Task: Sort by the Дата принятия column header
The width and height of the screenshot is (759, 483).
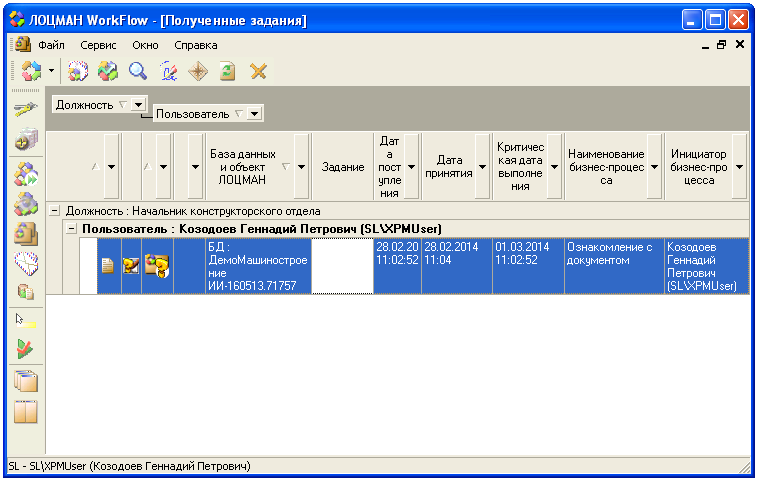Action: 449,167
